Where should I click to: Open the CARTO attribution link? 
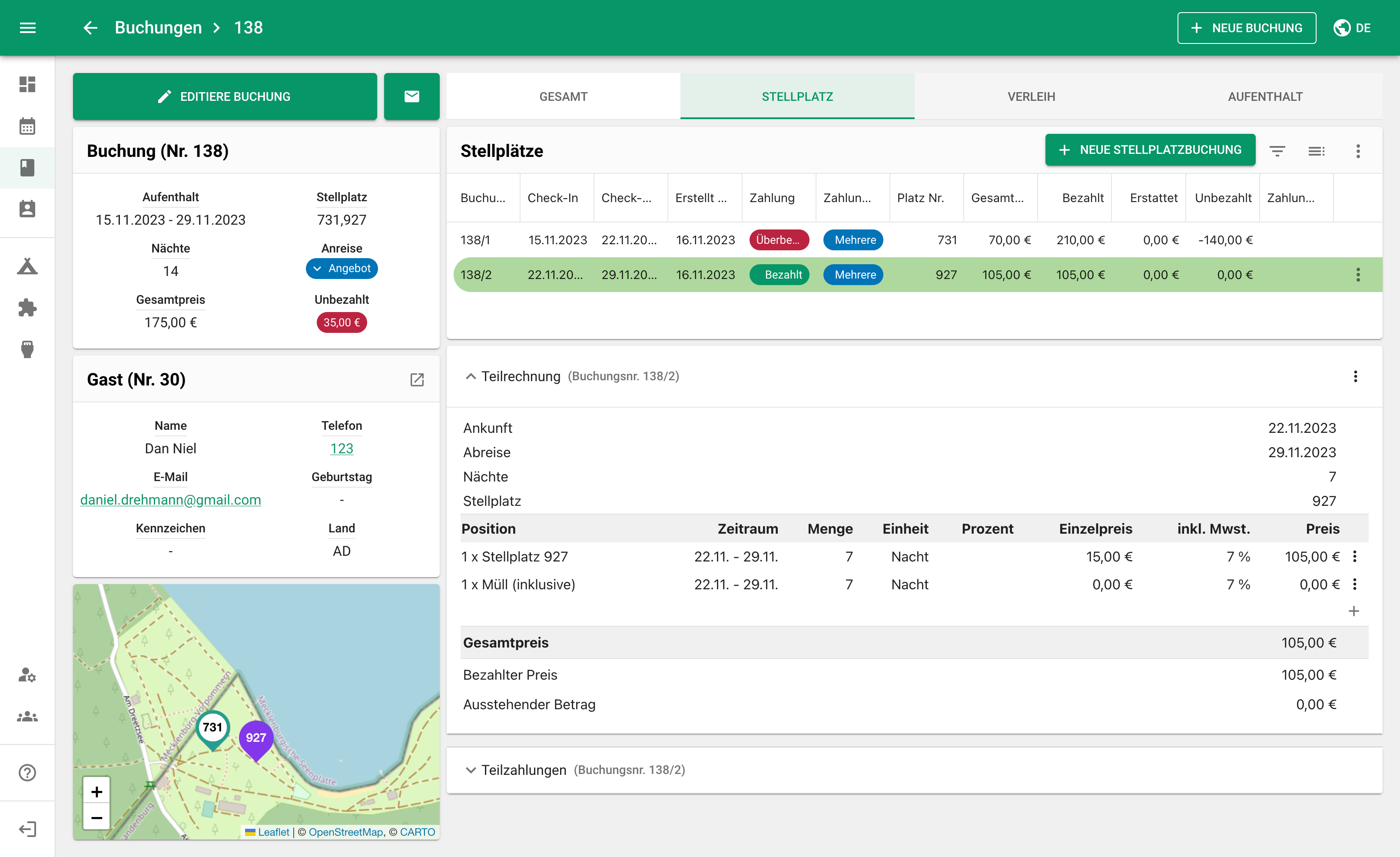click(x=417, y=832)
